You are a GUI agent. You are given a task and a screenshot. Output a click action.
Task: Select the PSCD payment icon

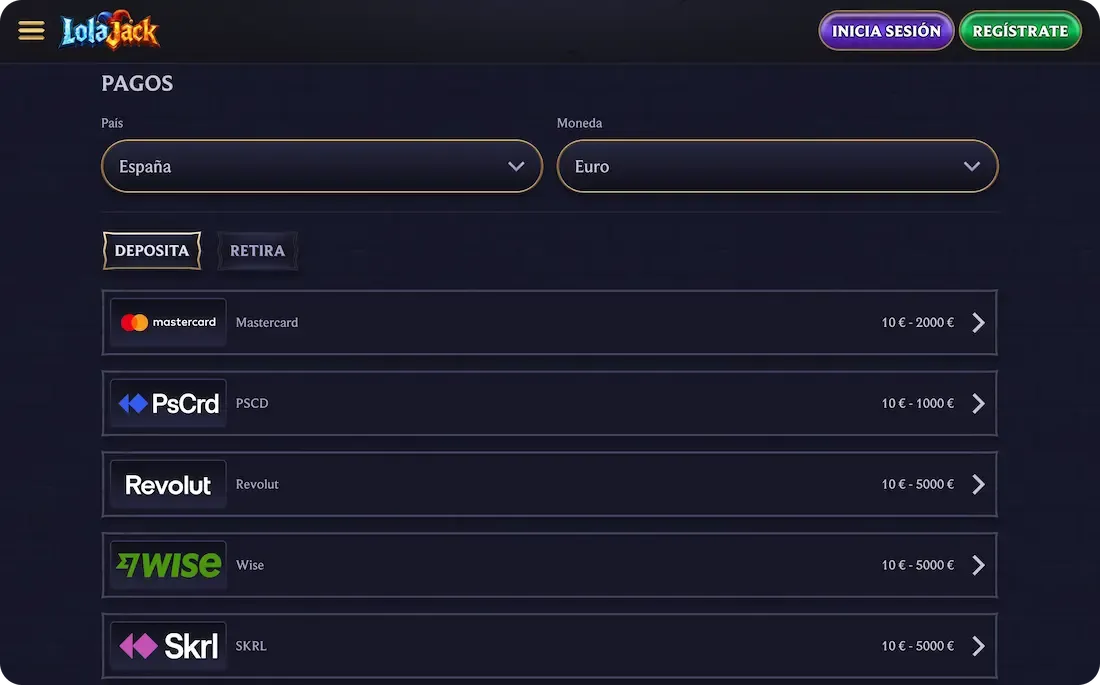[x=167, y=403]
